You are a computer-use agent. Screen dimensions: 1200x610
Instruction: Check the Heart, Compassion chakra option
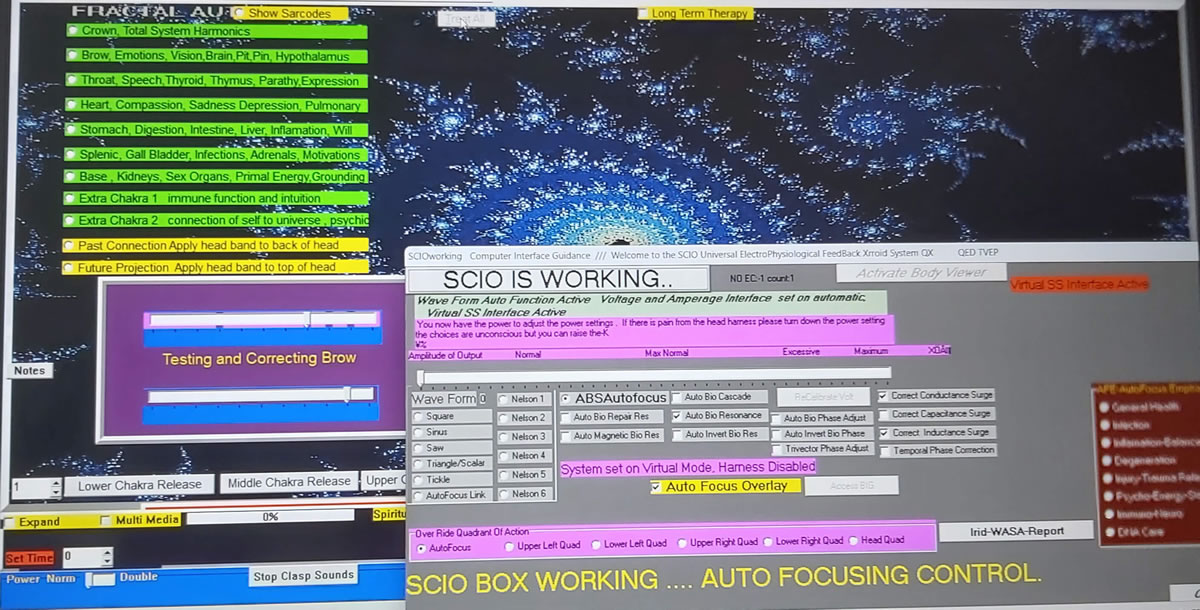72,105
